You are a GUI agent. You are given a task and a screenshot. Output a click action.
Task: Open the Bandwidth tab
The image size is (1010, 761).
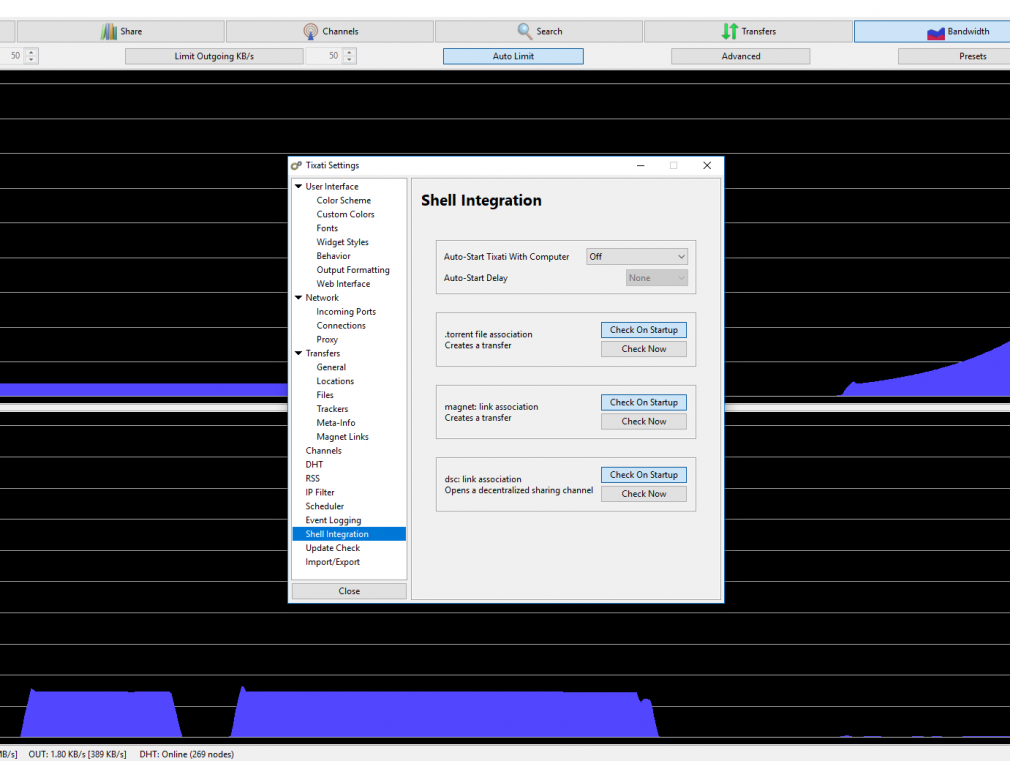[x=932, y=31]
